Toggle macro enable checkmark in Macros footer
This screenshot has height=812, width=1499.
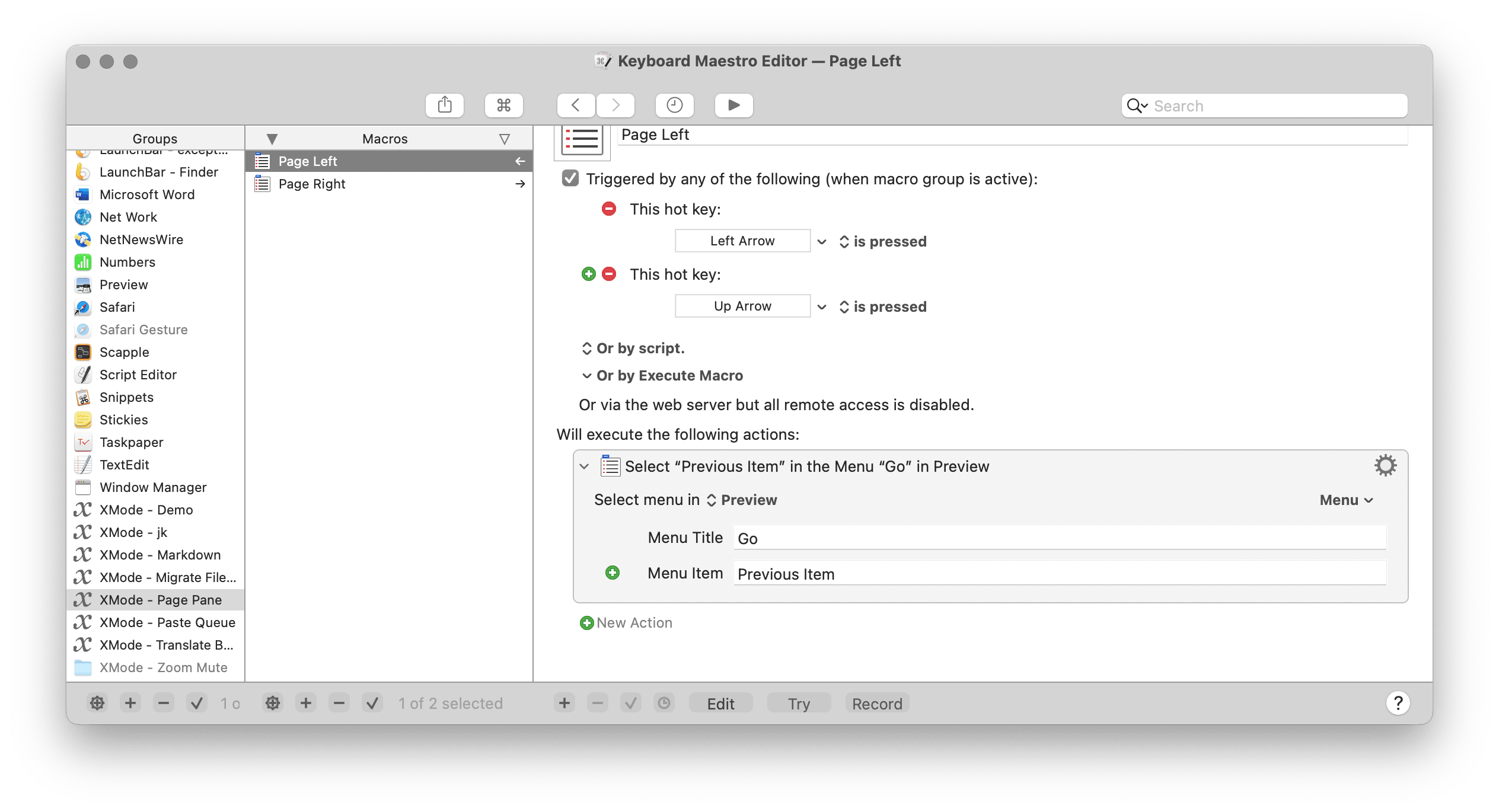[x=372, y=704]
